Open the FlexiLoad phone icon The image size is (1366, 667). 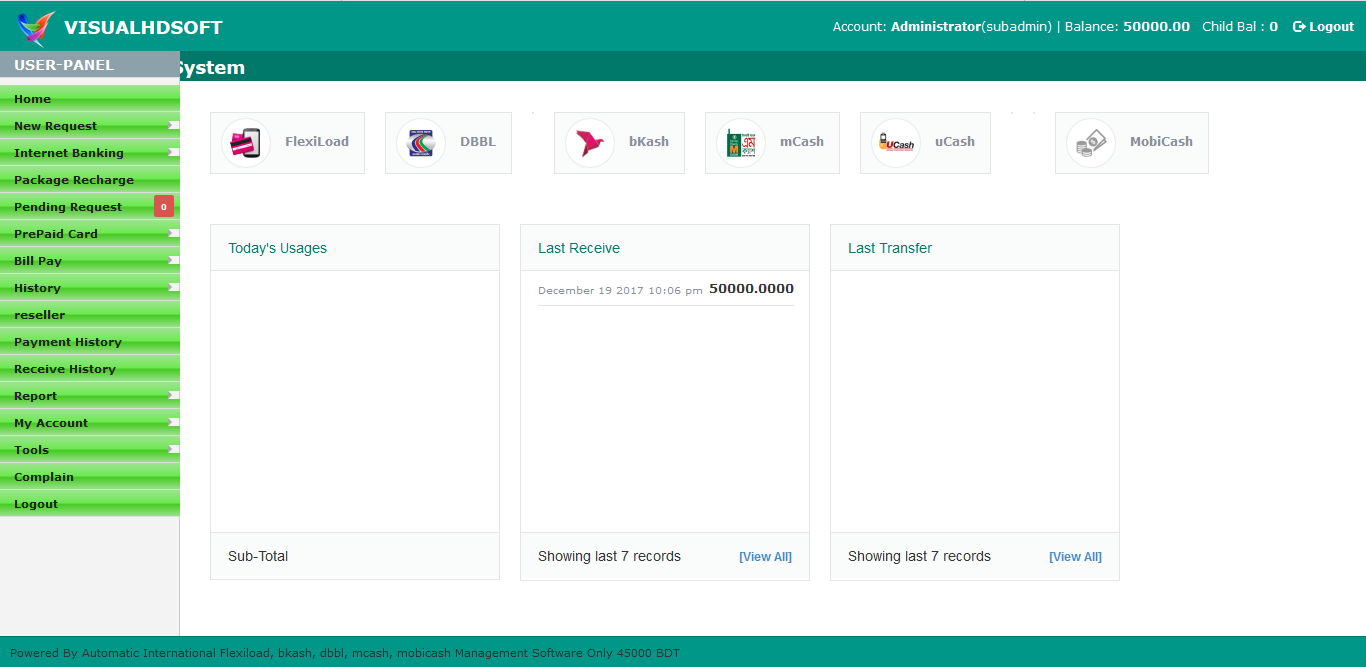[x=246, y=143]
